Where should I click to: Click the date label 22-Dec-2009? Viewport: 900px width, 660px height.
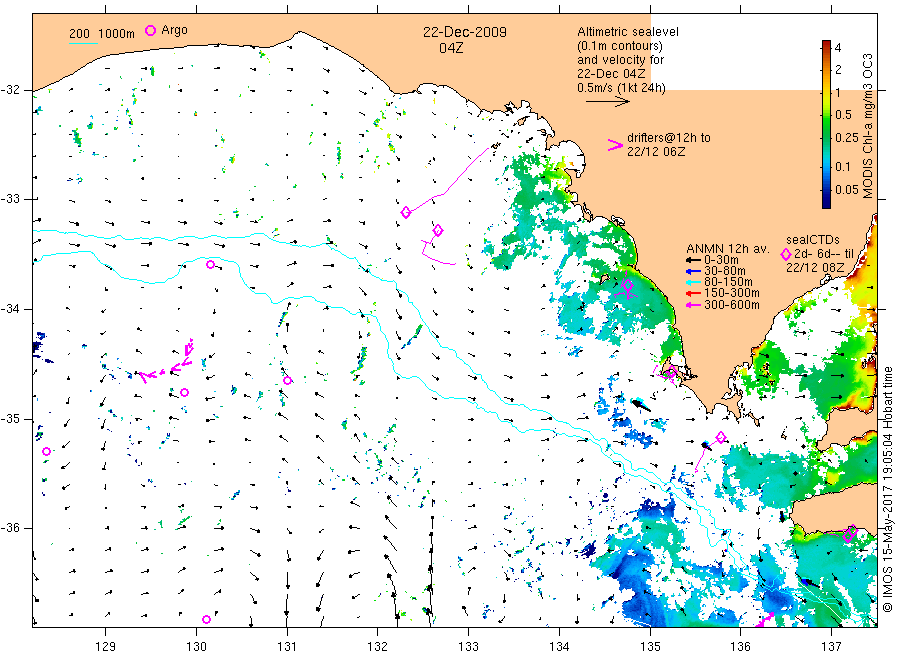point(465,32)
